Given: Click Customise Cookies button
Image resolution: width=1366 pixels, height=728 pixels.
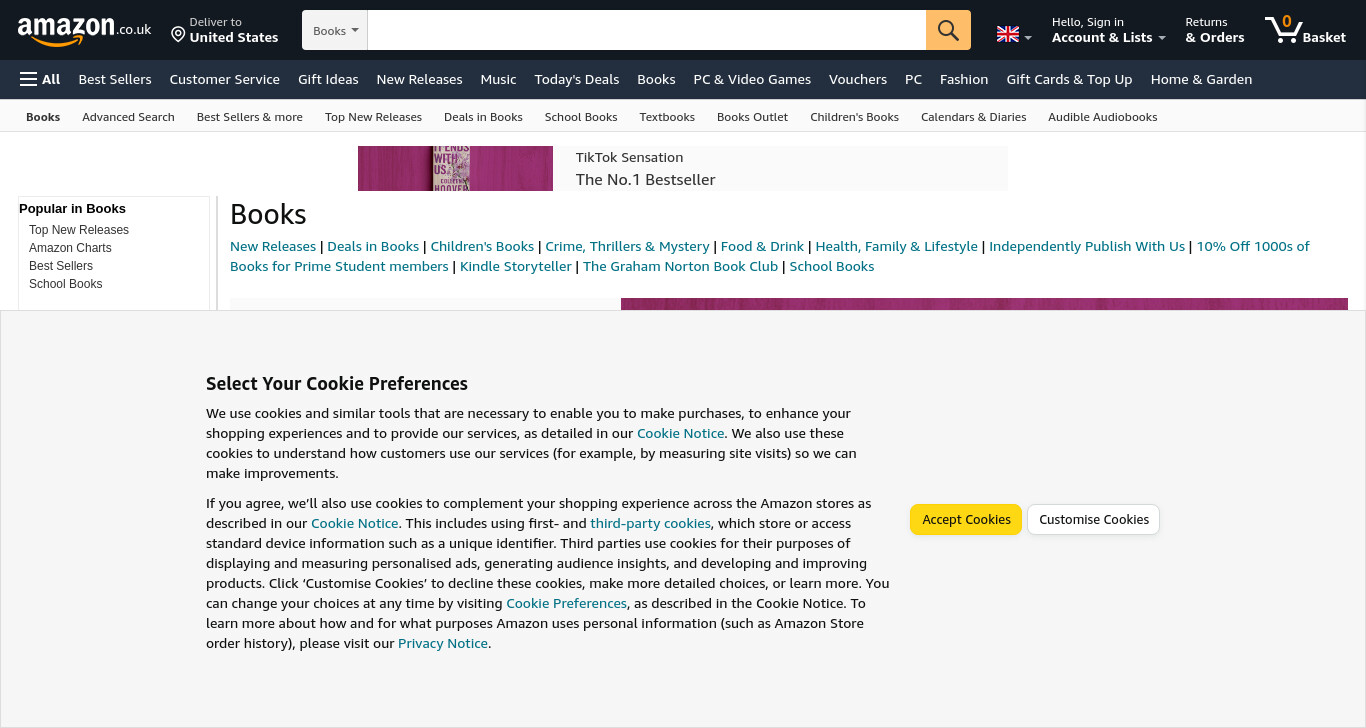Looking at the screenshot, I should coord(1094,520).
